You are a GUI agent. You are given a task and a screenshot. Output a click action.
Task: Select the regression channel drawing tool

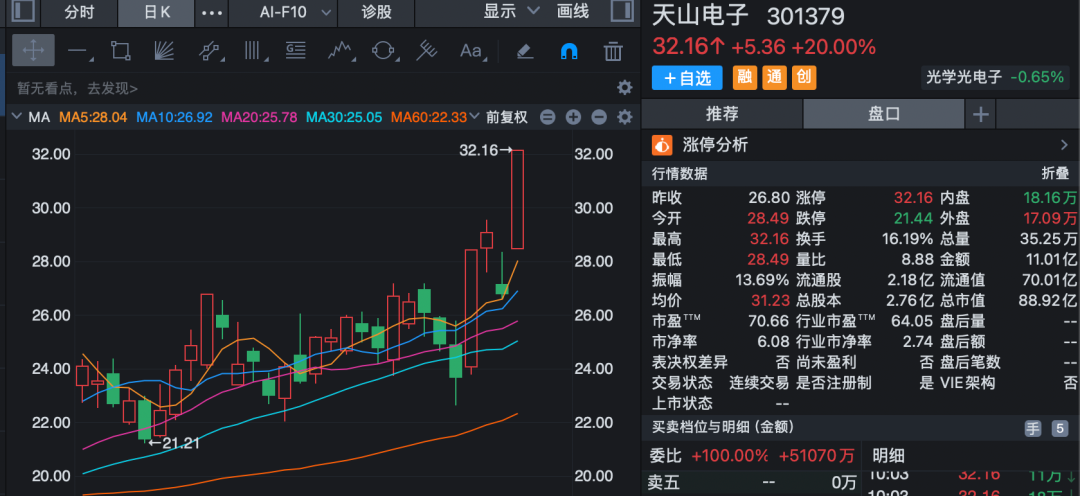coord(209,50)
